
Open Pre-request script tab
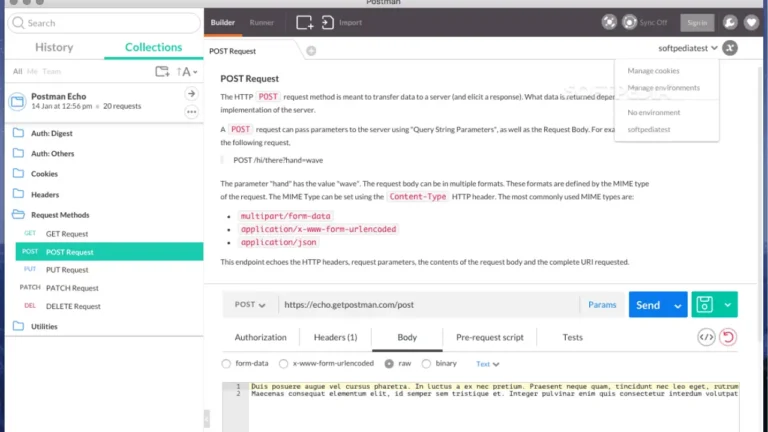point(490,337)
